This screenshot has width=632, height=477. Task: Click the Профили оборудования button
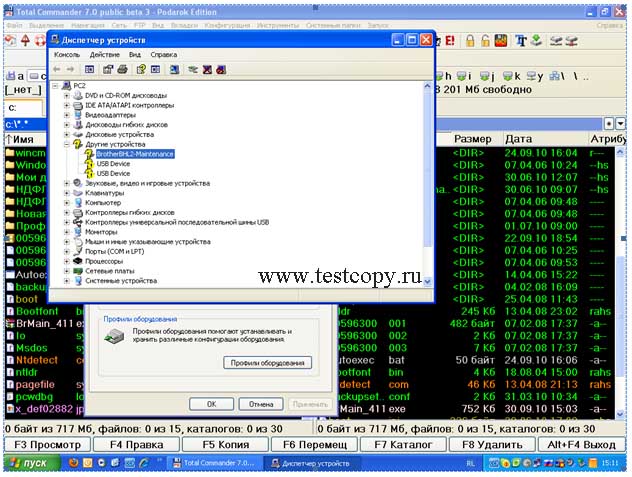(267, 363)
